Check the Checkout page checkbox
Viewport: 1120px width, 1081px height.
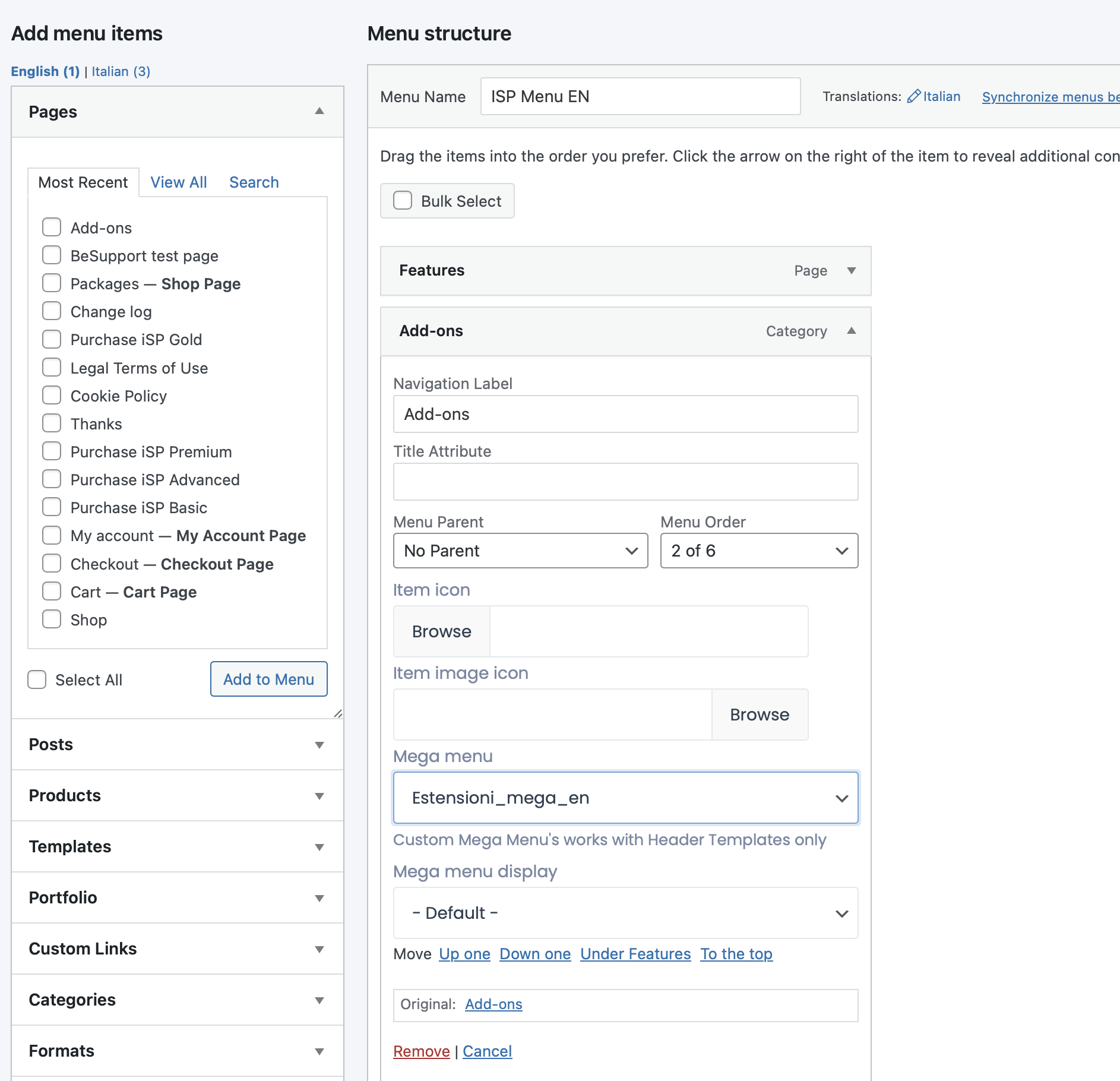pos(52,563)
